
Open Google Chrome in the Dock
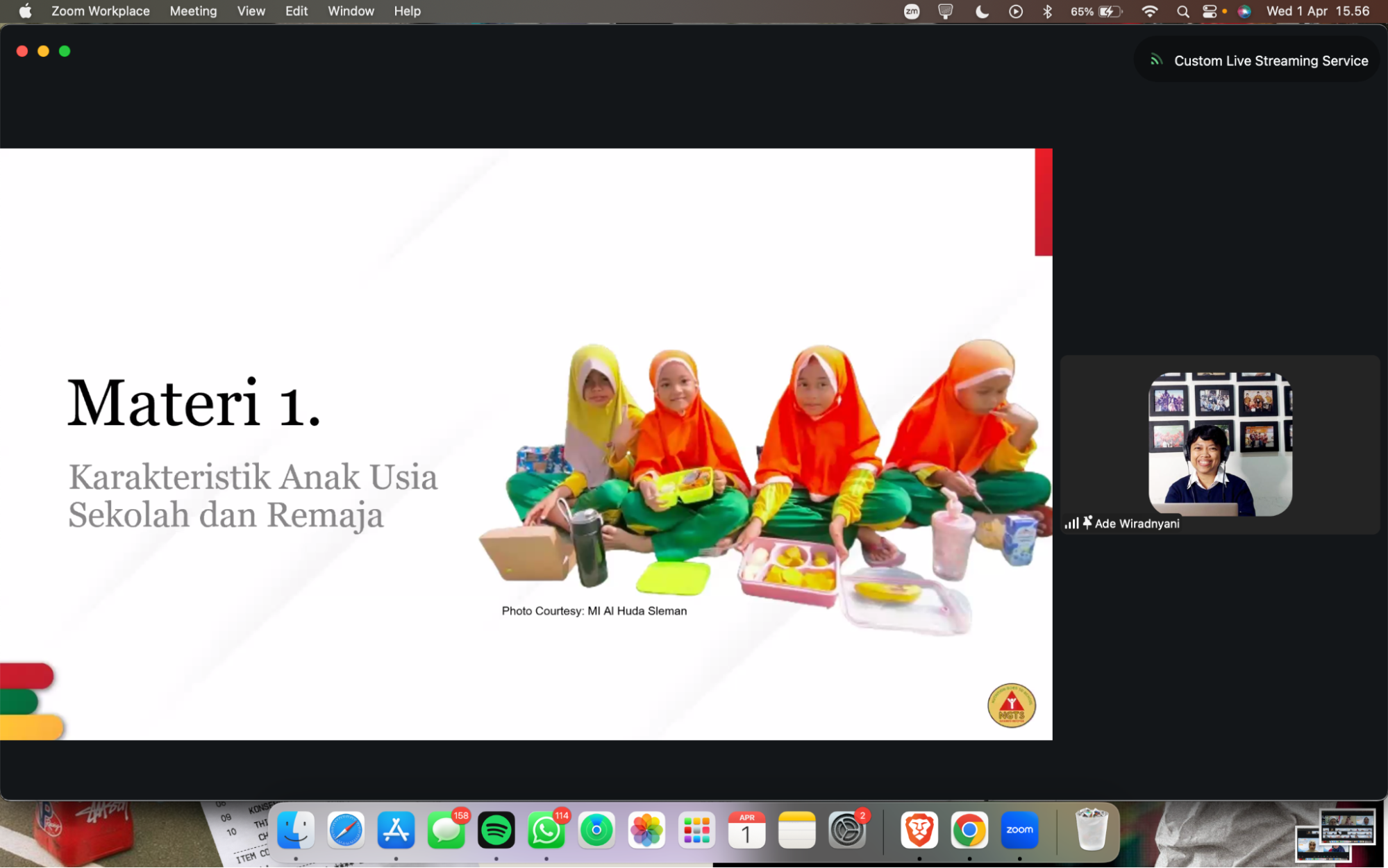point(969,830)
